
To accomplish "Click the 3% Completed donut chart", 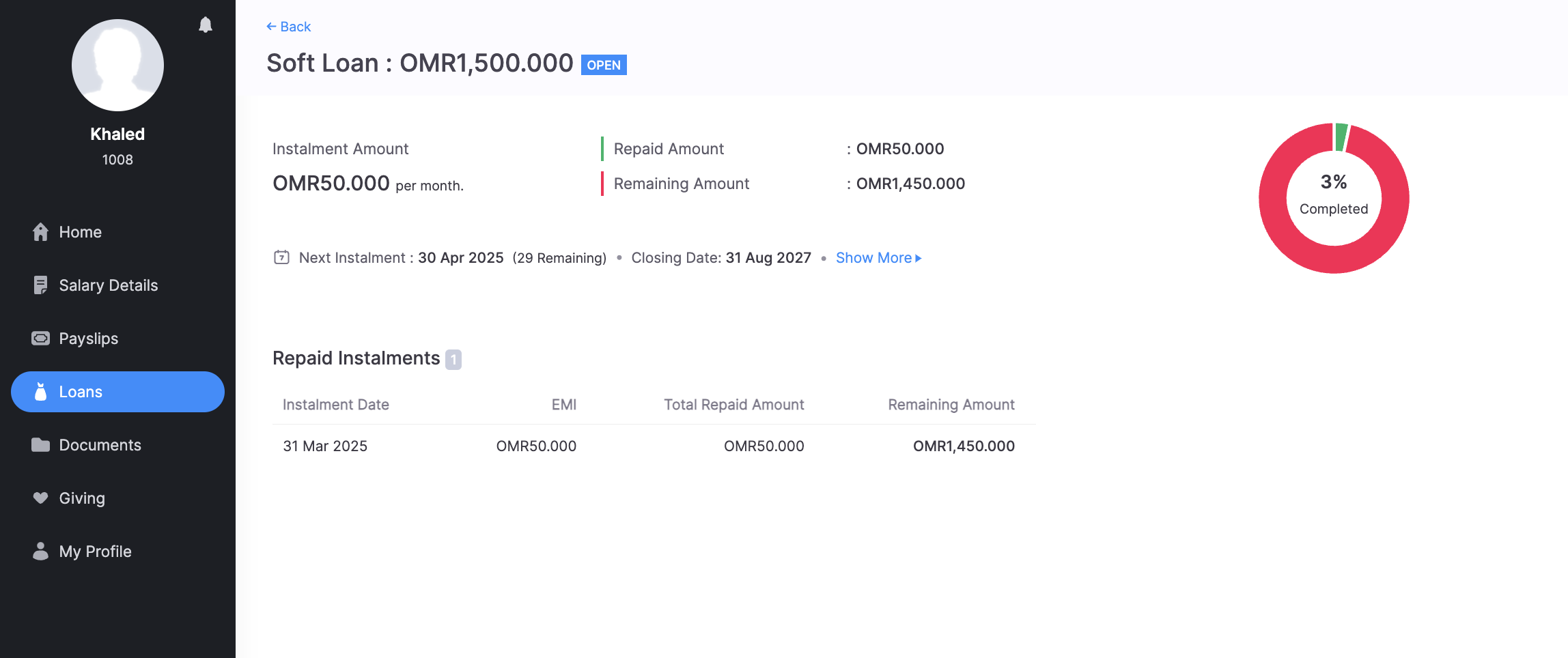I will point(1334,198).
